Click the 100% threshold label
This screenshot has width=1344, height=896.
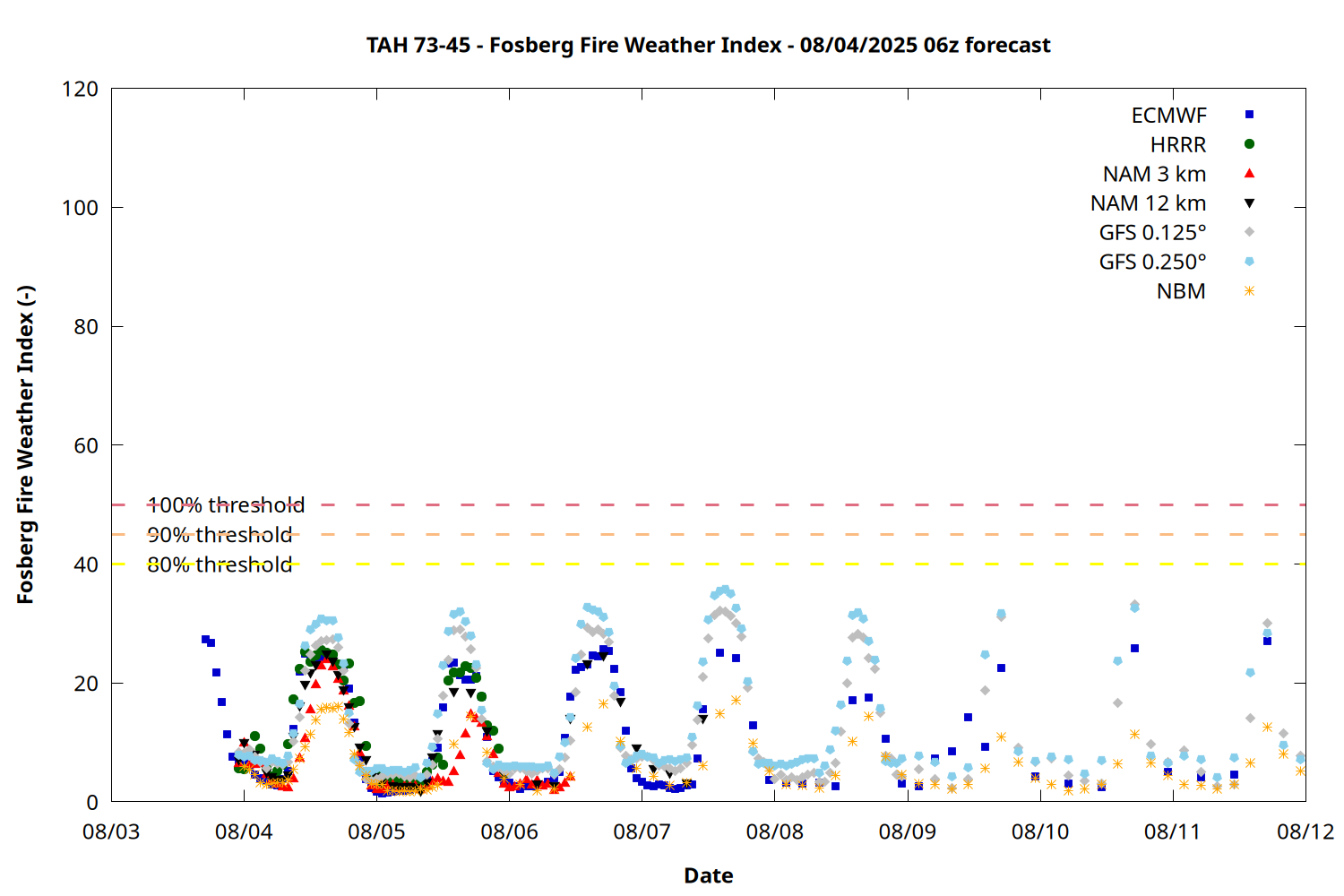coord(226,505)
